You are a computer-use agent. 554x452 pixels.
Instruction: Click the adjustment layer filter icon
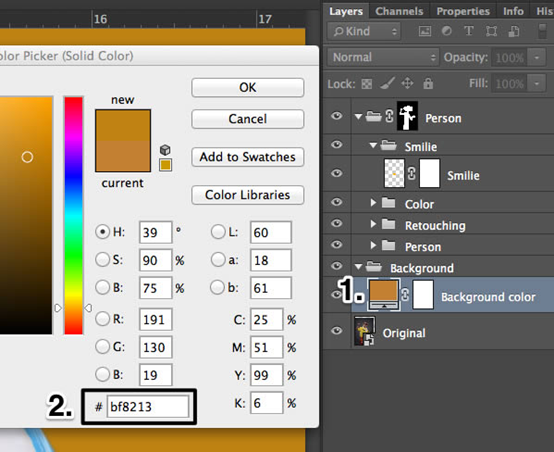(x=447, y=31)
